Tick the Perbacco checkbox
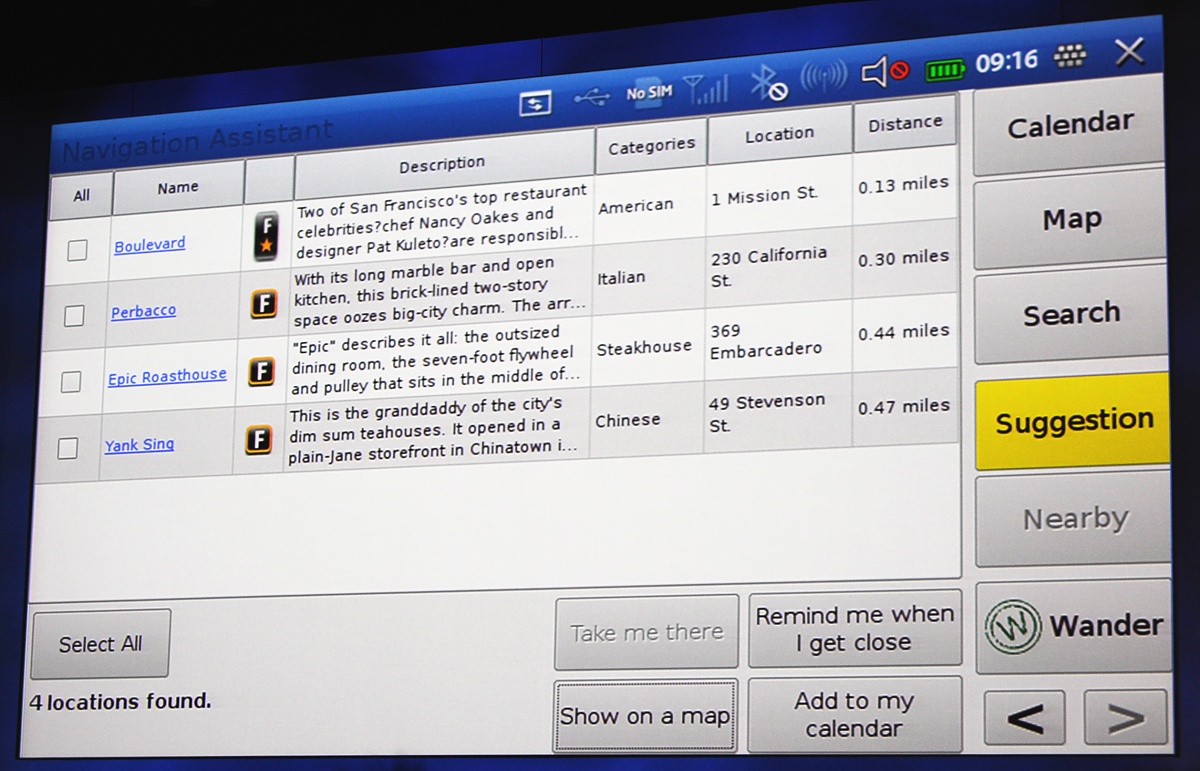1200x771 pixels. pos(74,316)
